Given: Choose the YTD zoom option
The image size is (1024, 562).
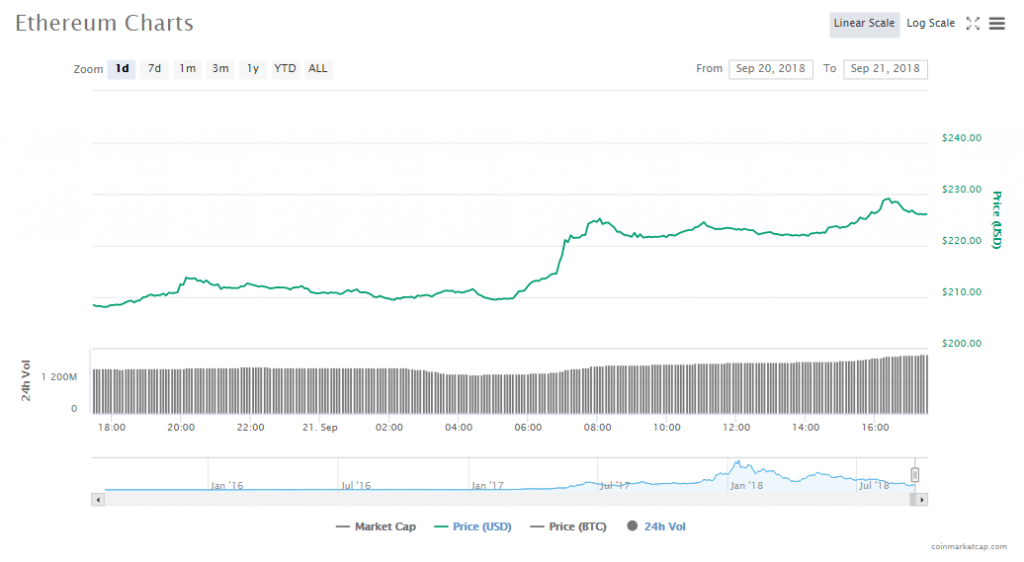Looking at the screenshot, I should coord(285,69).
